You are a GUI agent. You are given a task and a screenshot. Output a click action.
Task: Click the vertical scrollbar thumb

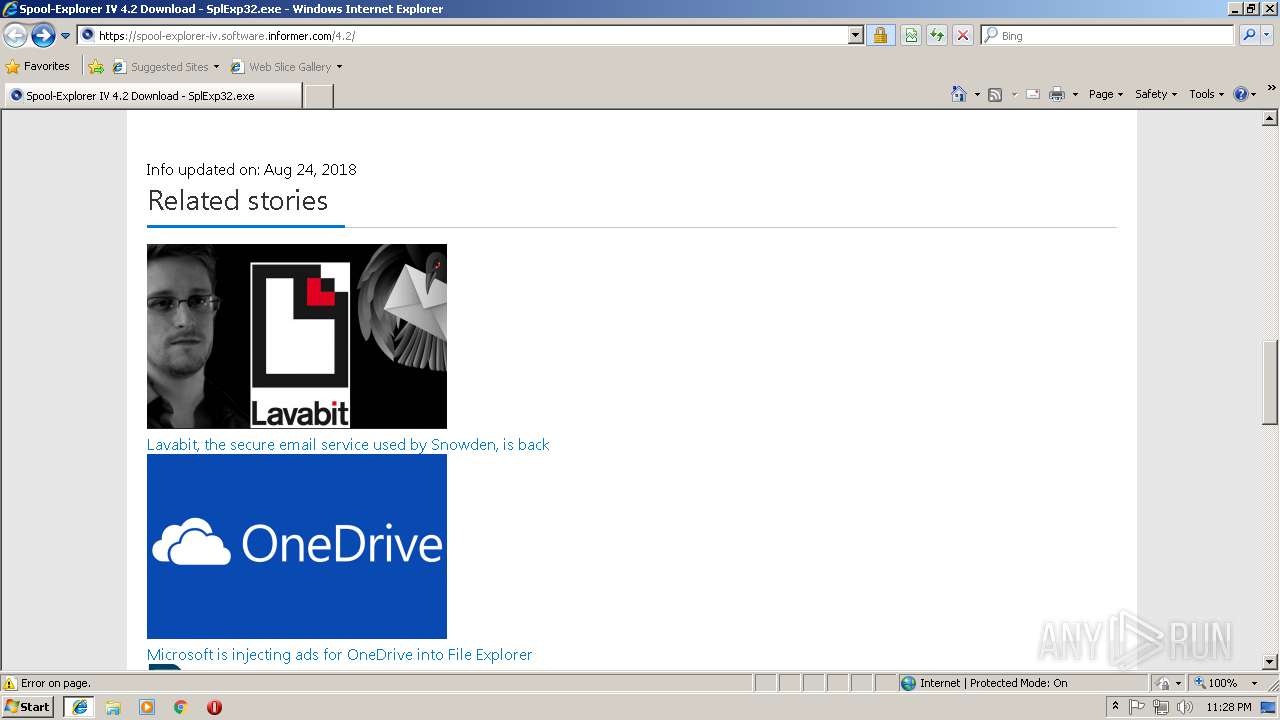click(1271, 382)
